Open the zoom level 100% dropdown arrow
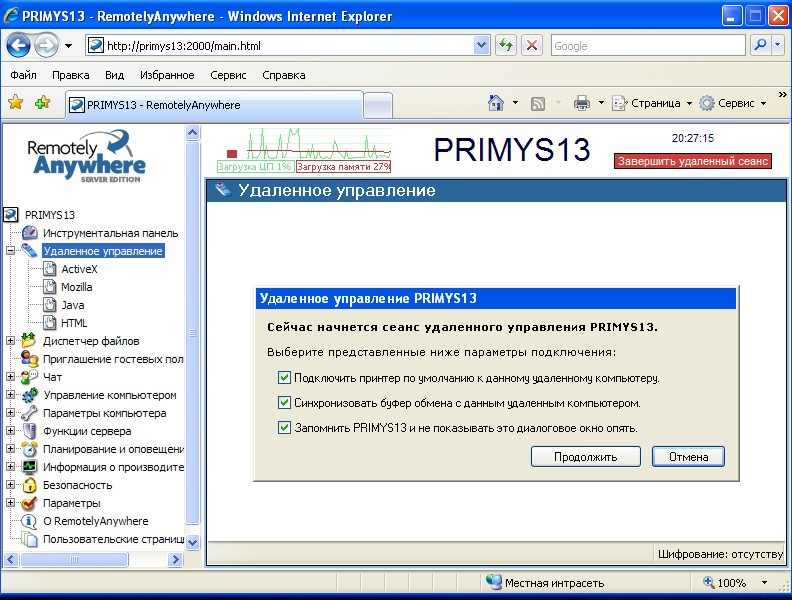792x600 pixels. (764, 583)
